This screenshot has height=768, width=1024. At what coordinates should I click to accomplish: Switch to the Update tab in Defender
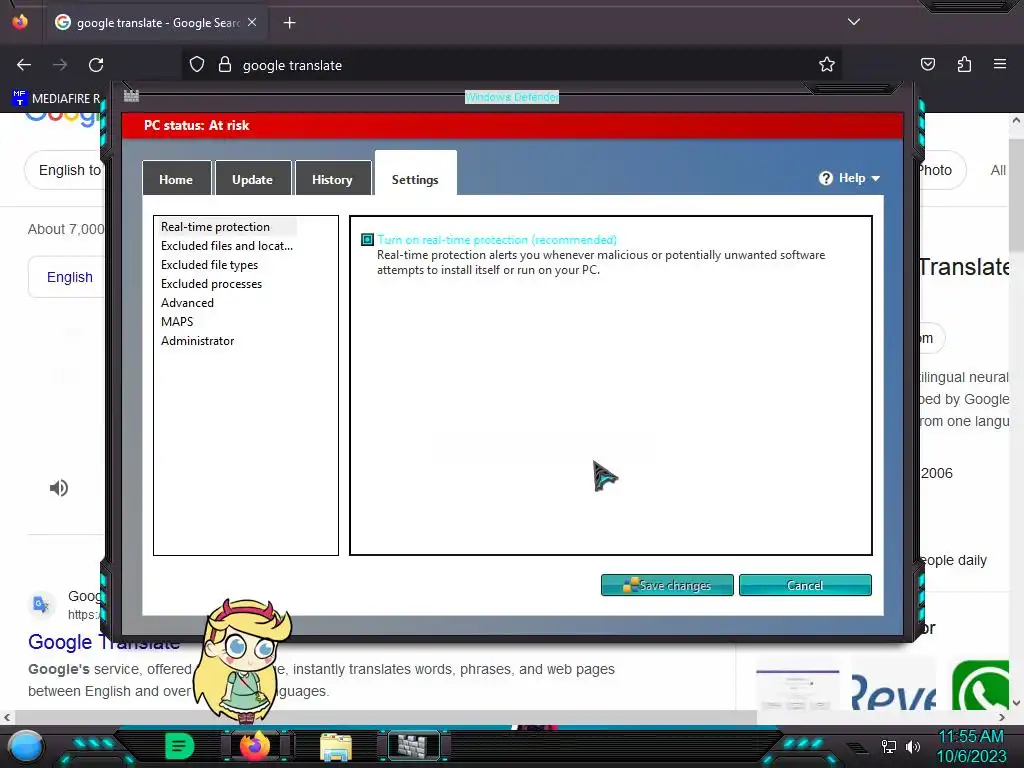[253, 179]
